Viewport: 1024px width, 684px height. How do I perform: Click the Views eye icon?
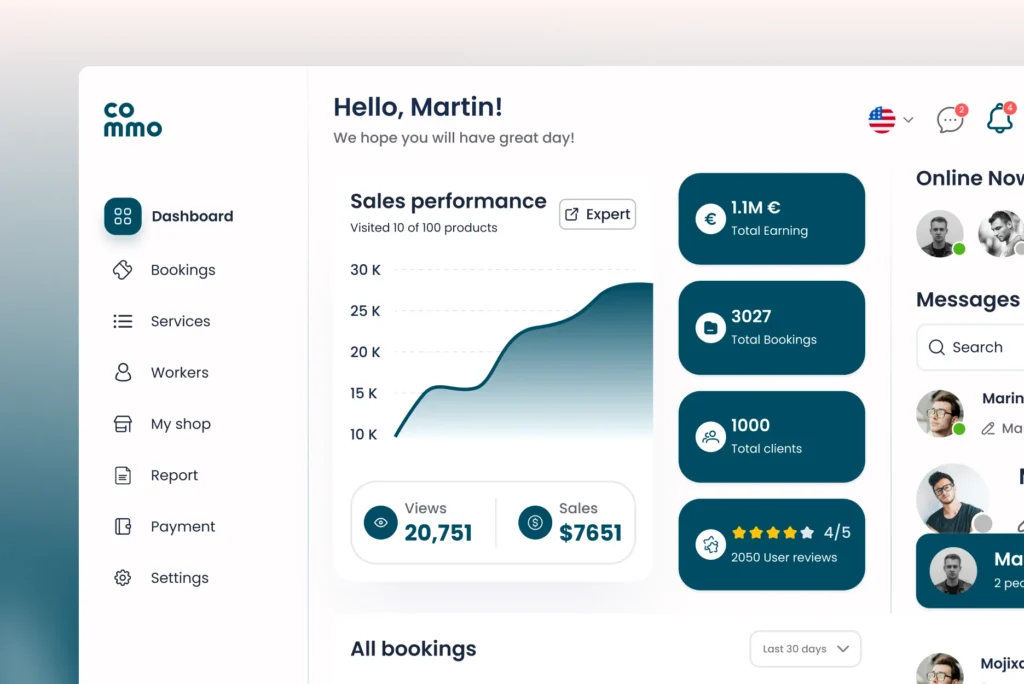pos(380,522)
